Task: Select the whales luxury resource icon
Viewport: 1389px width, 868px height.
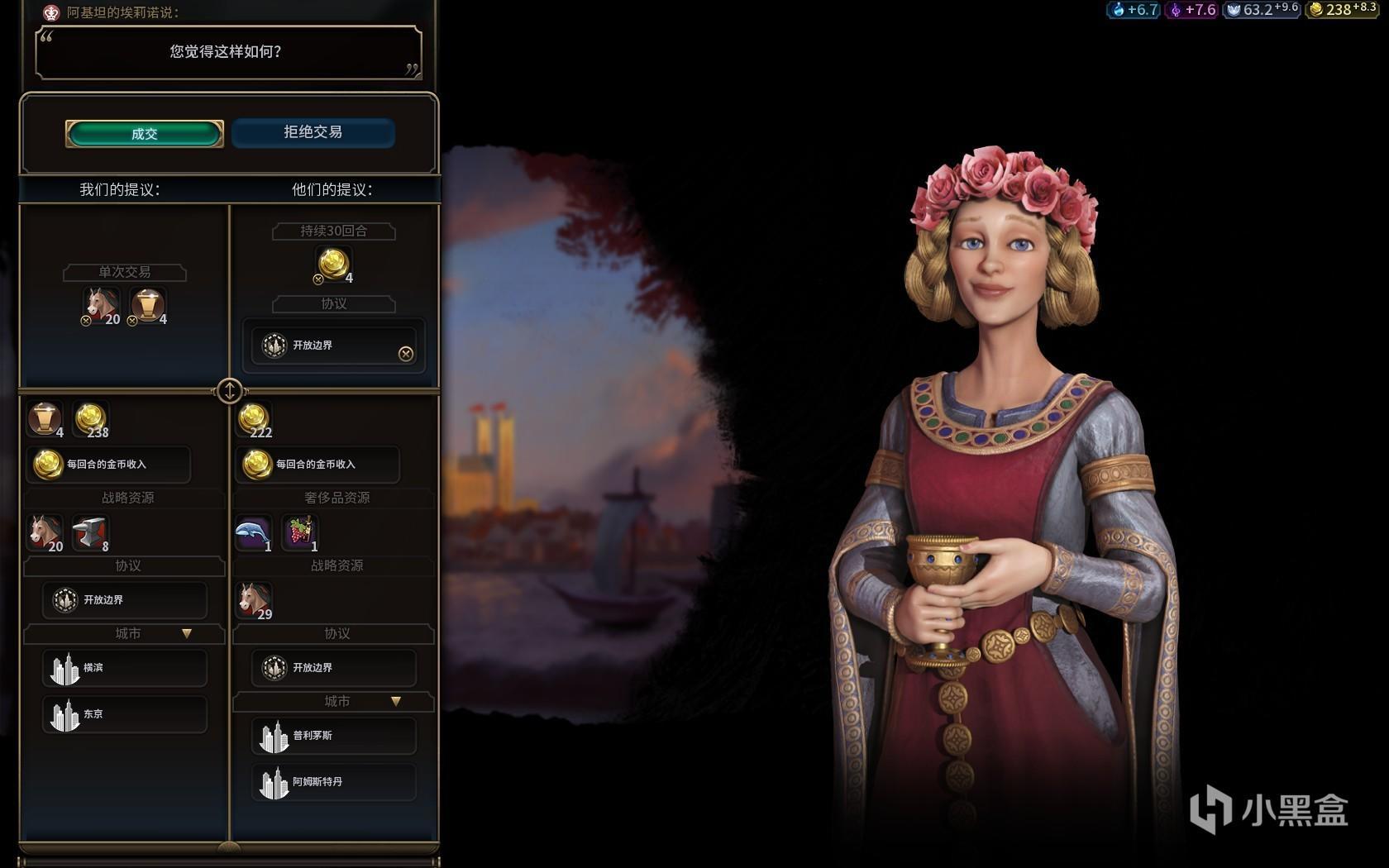Action: 253,533
